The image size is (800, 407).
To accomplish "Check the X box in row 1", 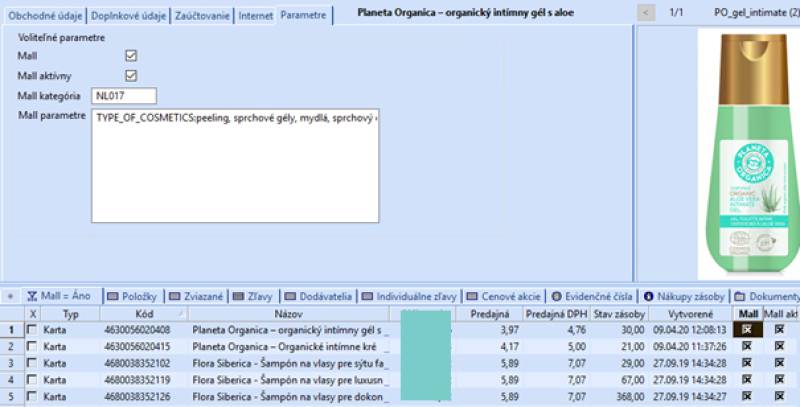I will pyautogui.click(x=32, y=330).
